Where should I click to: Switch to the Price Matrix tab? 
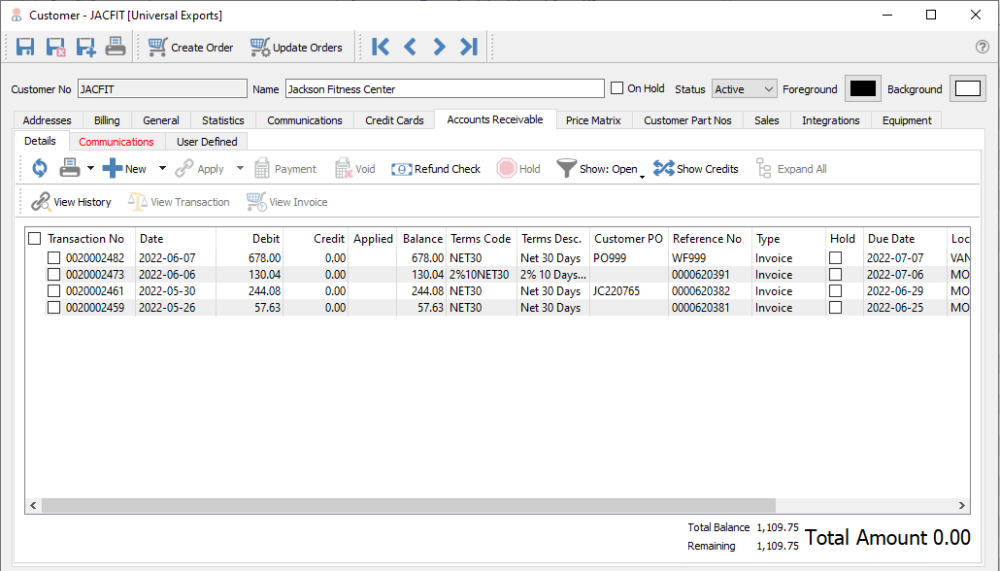pyautogui.click(x=593, y=120)
